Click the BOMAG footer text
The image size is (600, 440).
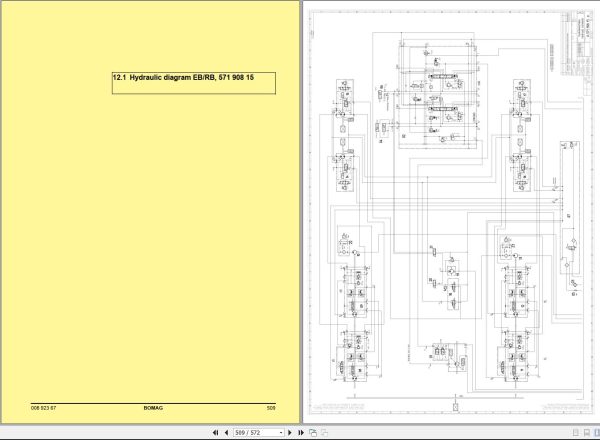coord(153,408)
